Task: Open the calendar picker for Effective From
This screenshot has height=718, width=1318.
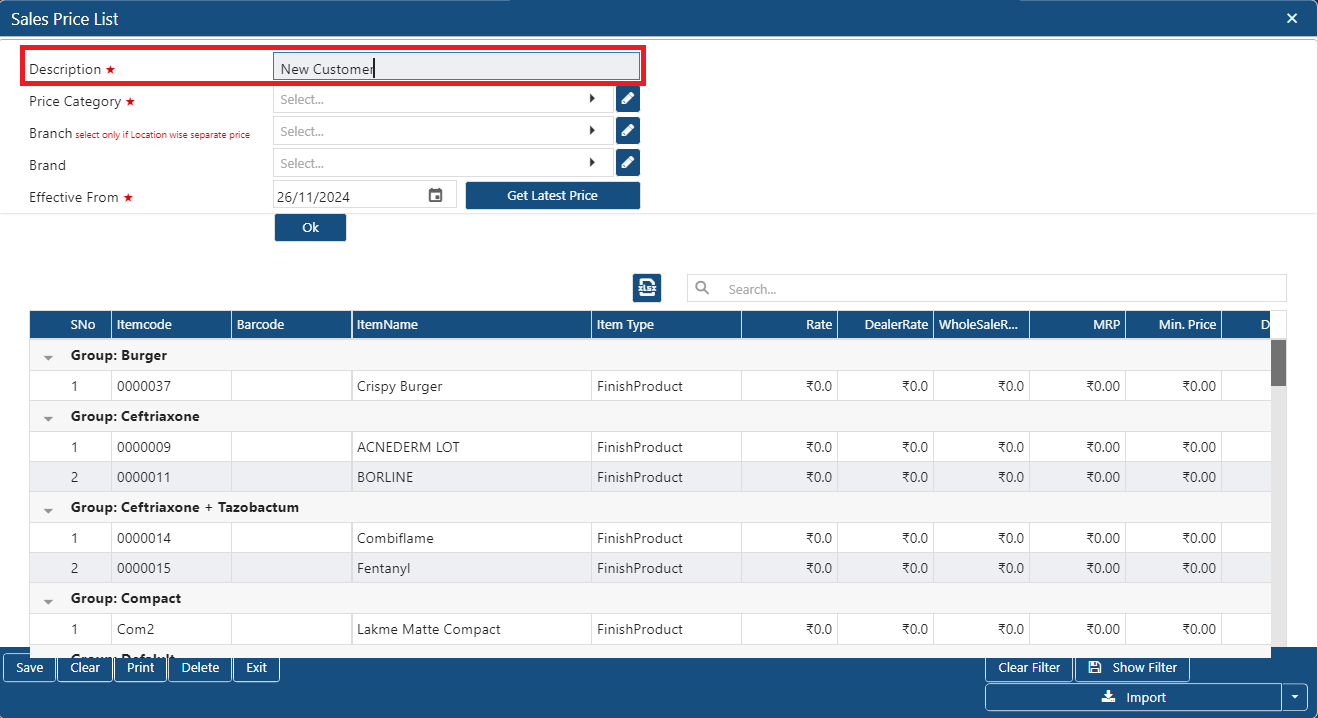Action: point(435,195)
